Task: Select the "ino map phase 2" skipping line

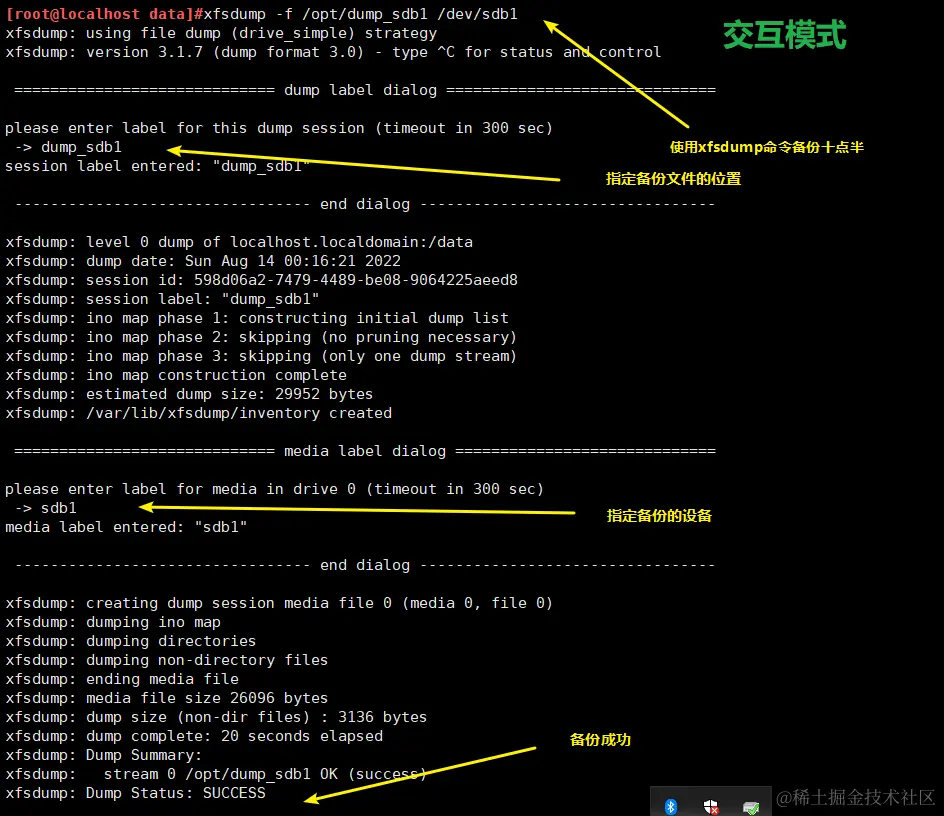Action: tap(261, 337)
